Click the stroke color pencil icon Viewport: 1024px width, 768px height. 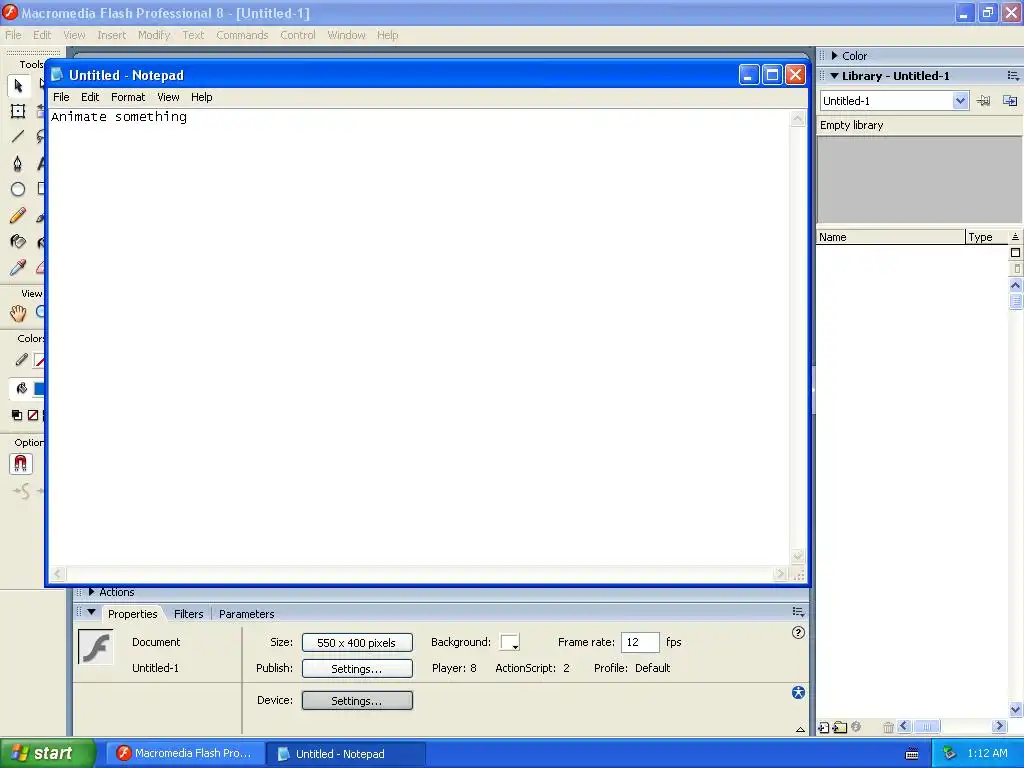22,360
